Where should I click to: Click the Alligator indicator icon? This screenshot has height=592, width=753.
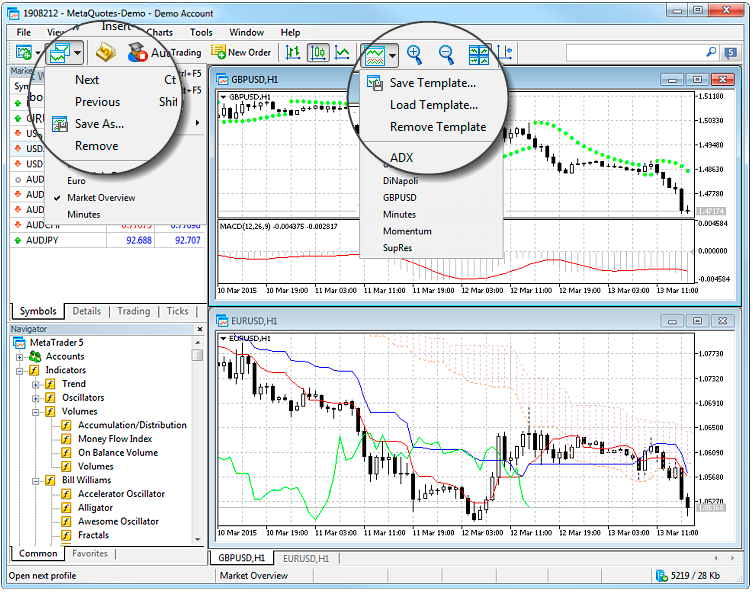[x=66, y=508]
